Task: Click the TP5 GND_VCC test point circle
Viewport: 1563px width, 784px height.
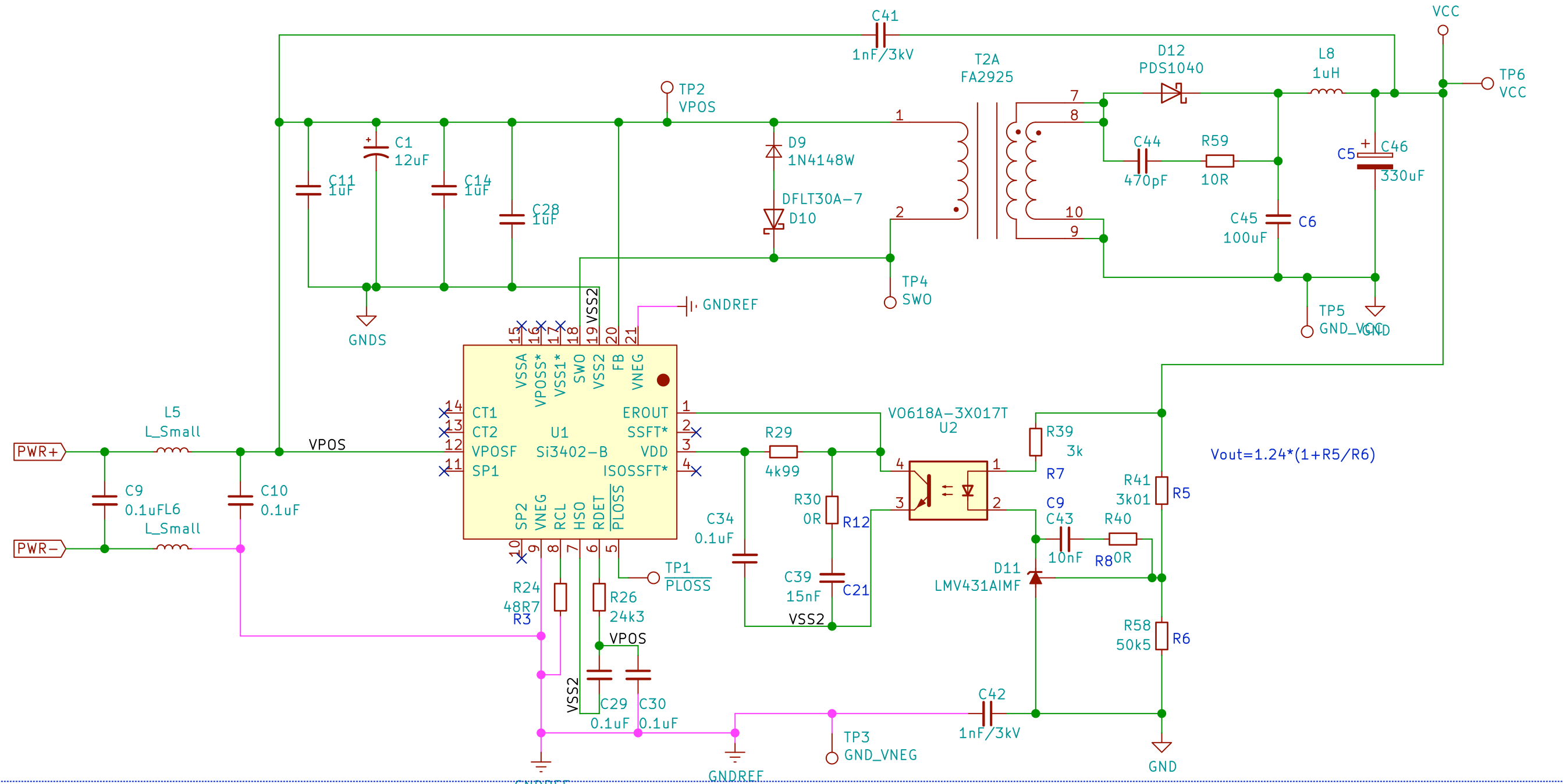Action: click(x=1308, y=332)
